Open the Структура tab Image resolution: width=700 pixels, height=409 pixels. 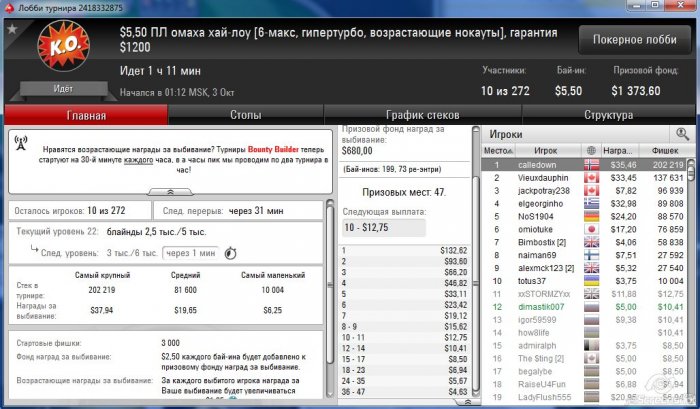coord(608,115)
